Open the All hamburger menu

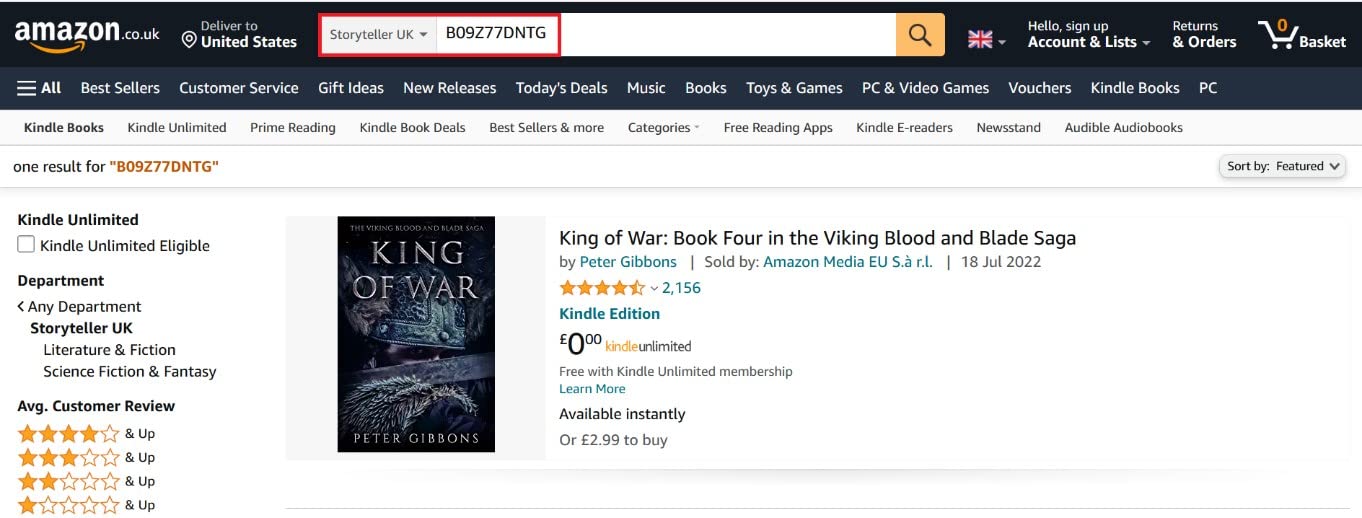tap(39, 88)
